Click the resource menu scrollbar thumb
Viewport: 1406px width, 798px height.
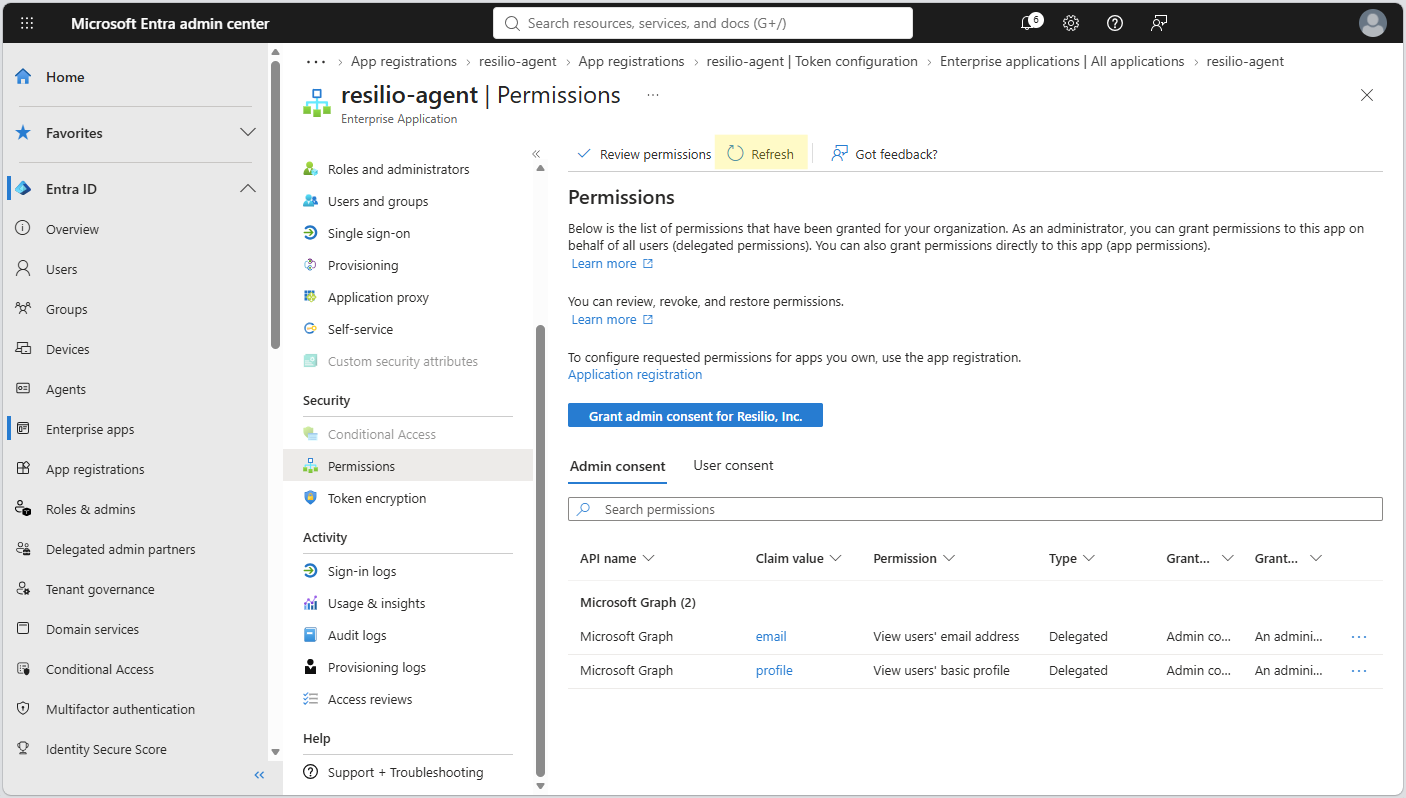(541, 550)
